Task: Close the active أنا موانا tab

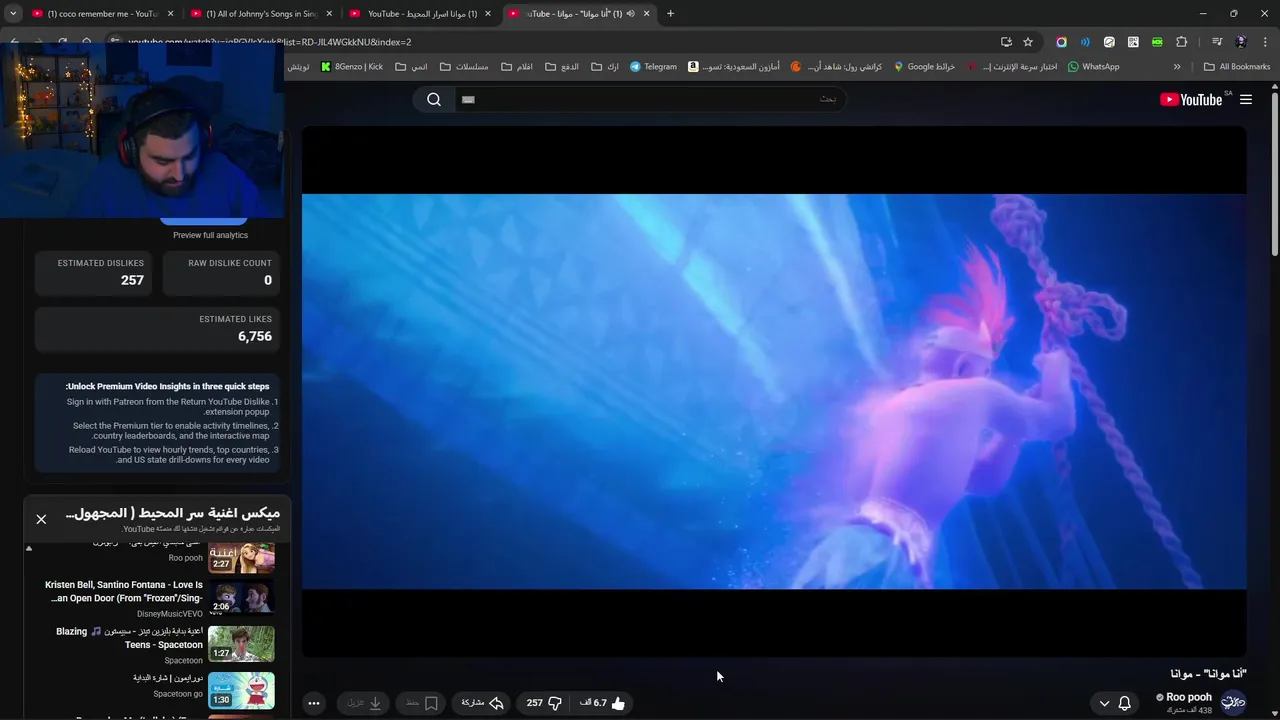Action: pos(646,14)
